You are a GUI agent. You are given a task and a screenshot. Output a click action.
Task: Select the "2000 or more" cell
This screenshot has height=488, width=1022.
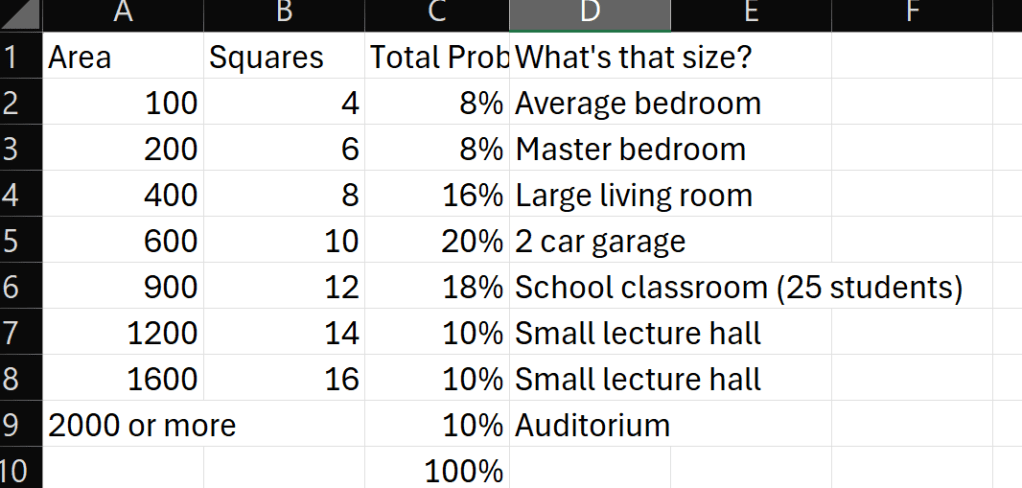tap(143, 425)
